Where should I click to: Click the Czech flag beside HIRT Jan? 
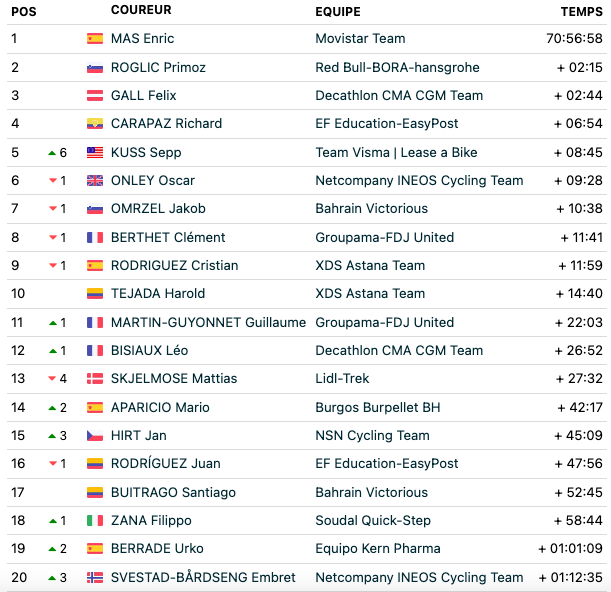95,435
